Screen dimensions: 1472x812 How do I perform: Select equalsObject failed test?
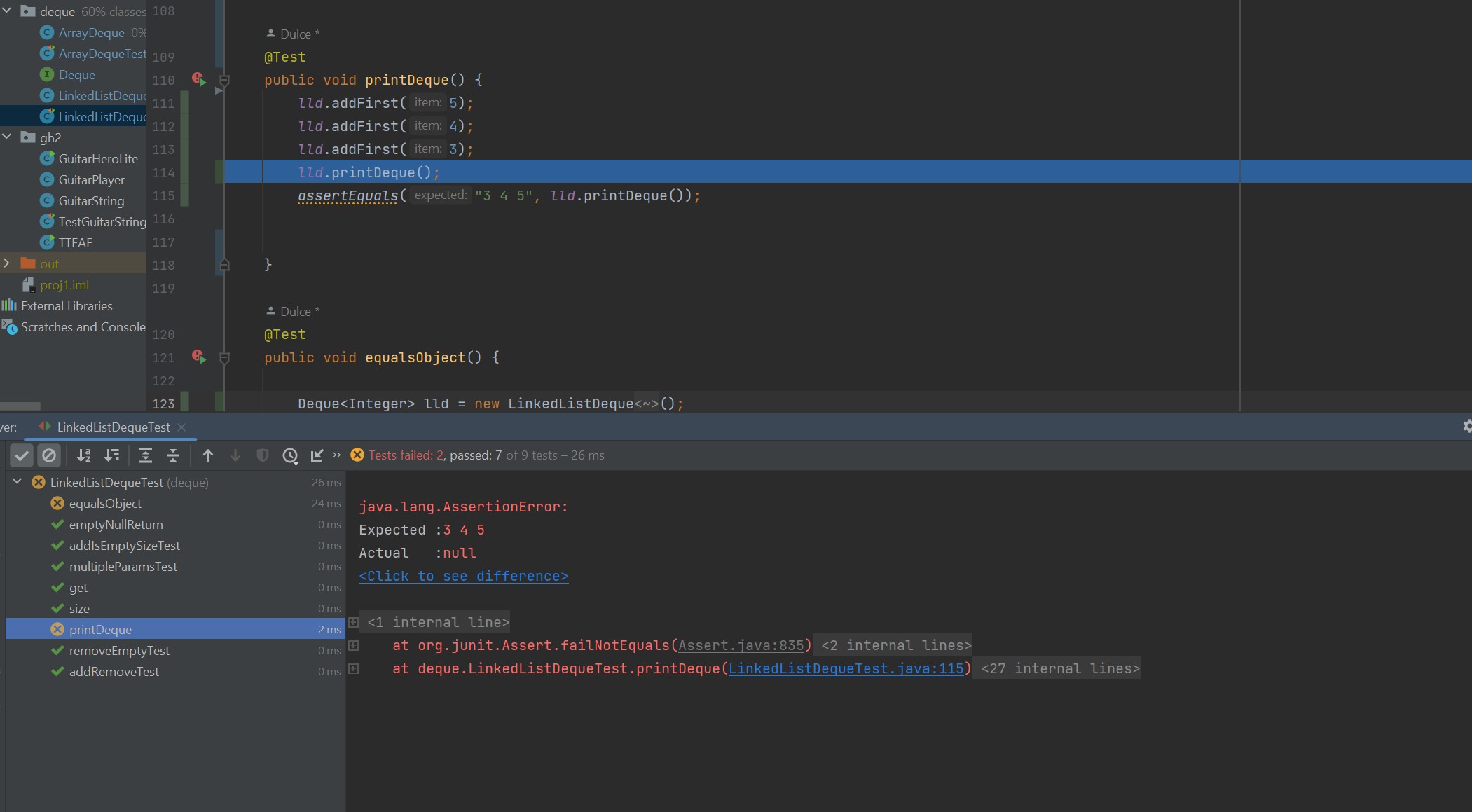tap(105, 503)
